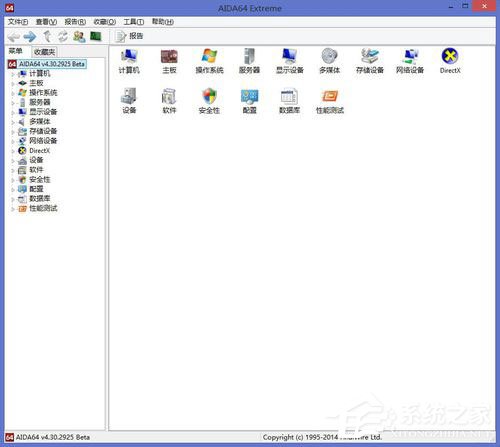
Task: Open the 收藏(O) menu
Action: pyautogui.click(x=105, y=22)
